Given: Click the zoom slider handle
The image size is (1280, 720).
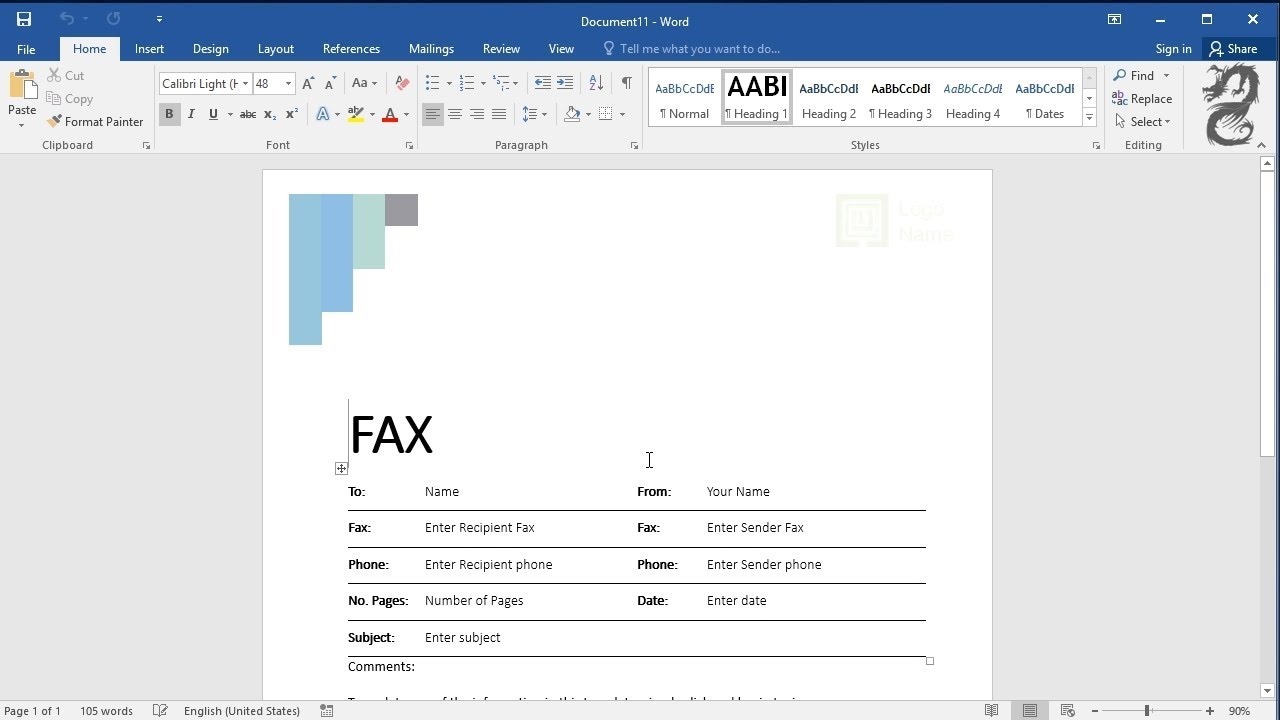Looking at the screenshot, I should 1147,711.
